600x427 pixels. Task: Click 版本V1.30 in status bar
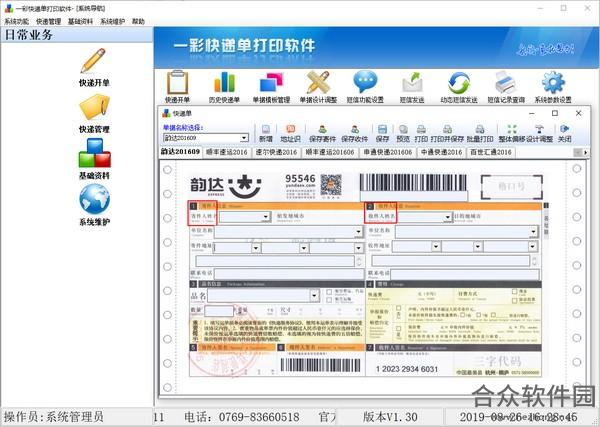(390, 417)
